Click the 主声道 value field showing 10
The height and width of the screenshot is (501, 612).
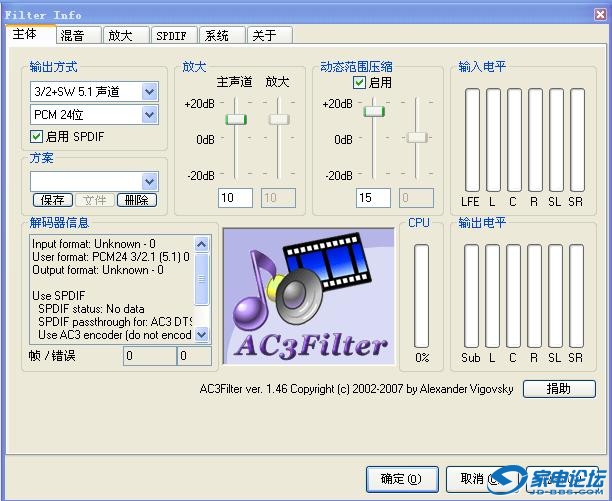tap(235, 198)
